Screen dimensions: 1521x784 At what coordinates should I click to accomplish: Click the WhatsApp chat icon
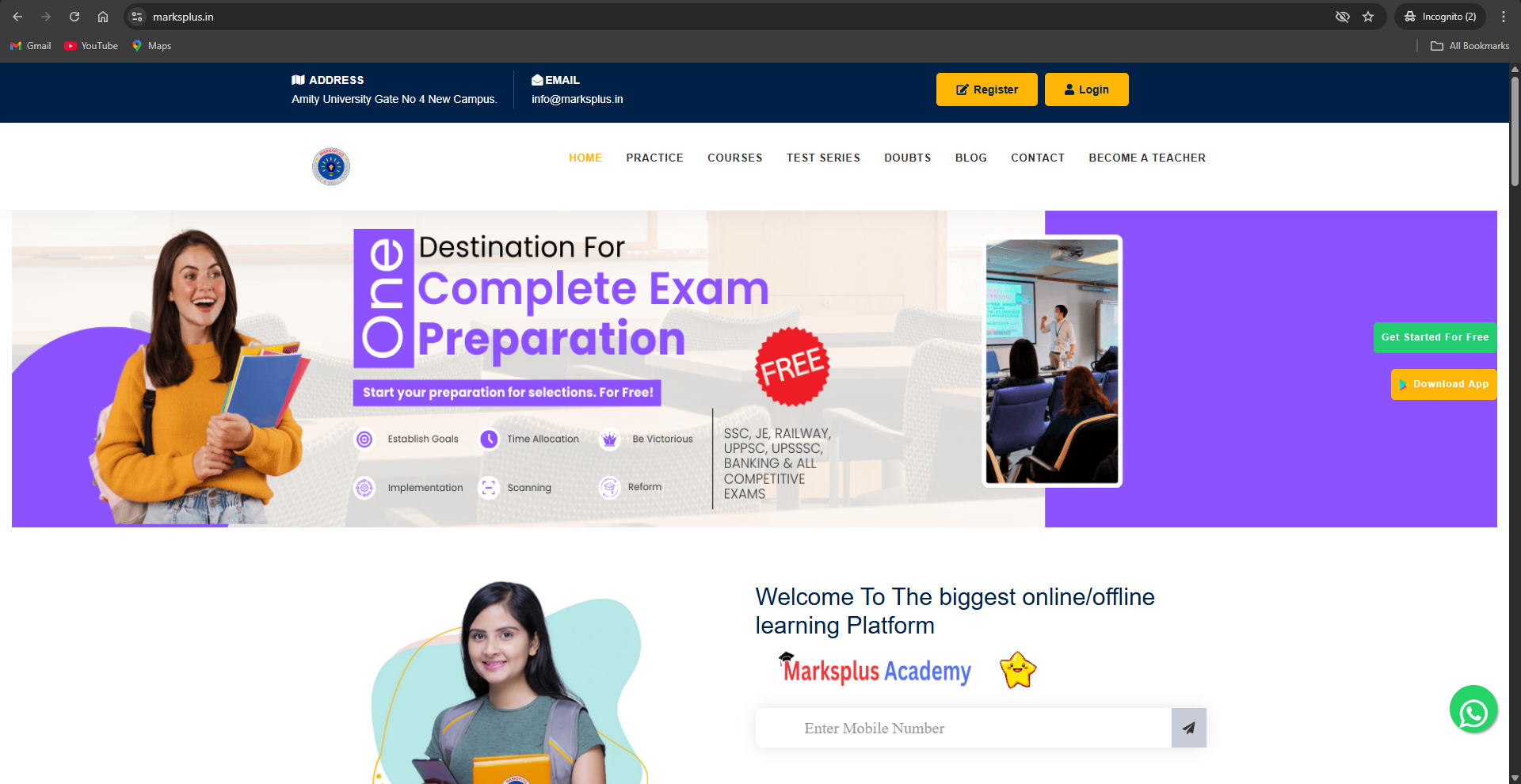pyautogui.click(x=1473, y=710)
